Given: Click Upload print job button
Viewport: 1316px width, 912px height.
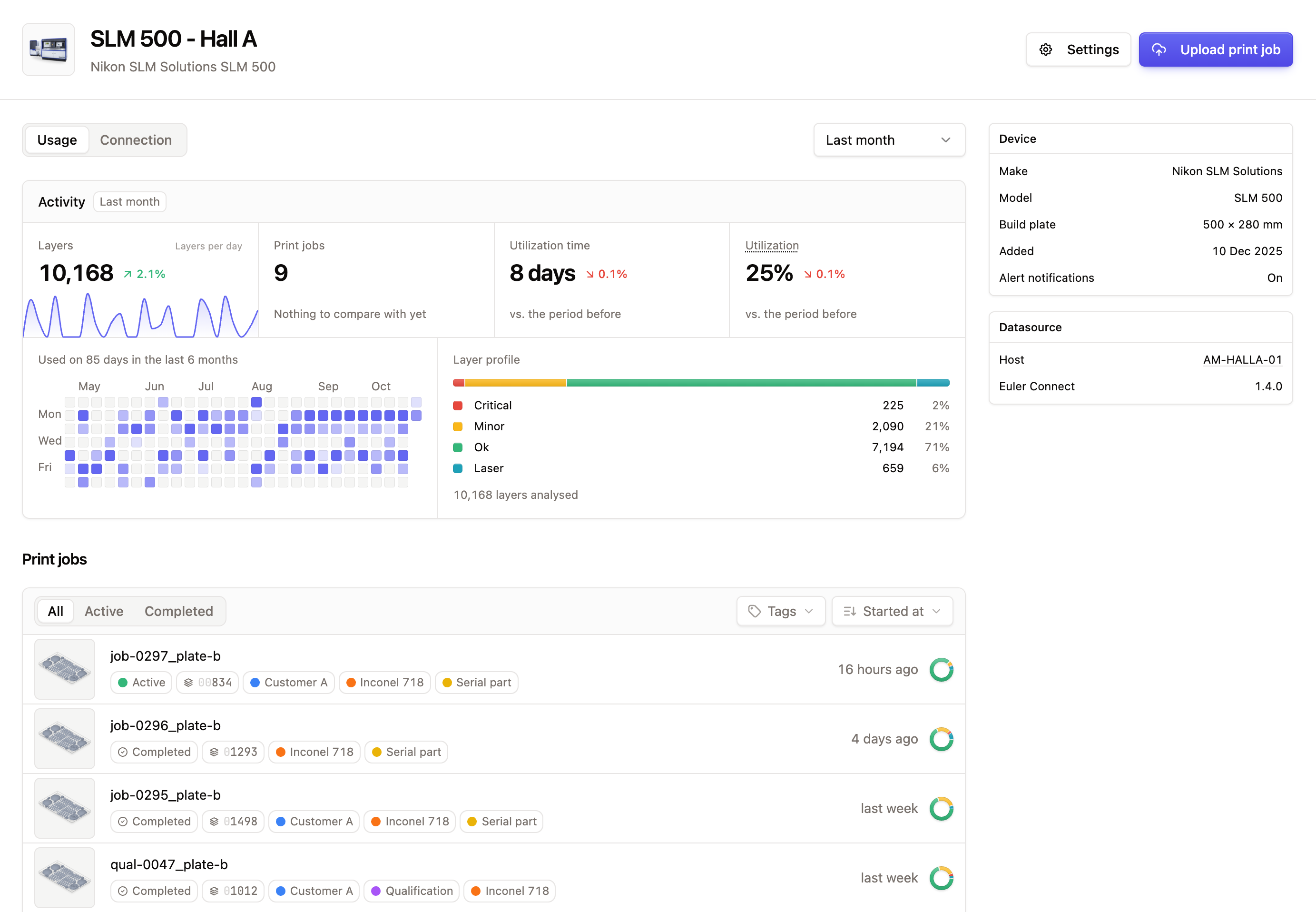Looking at the screenshot, I should click(x=1216, y=50).
